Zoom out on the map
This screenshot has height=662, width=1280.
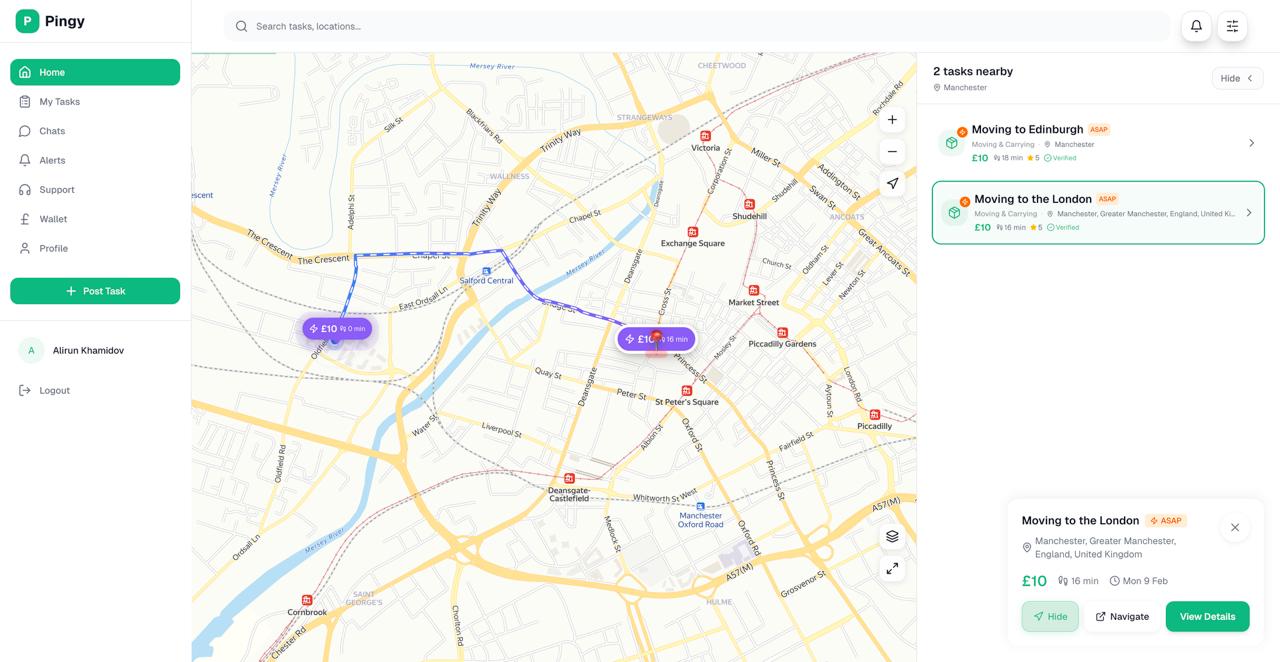pyautogui.click(x=892, y=152)
